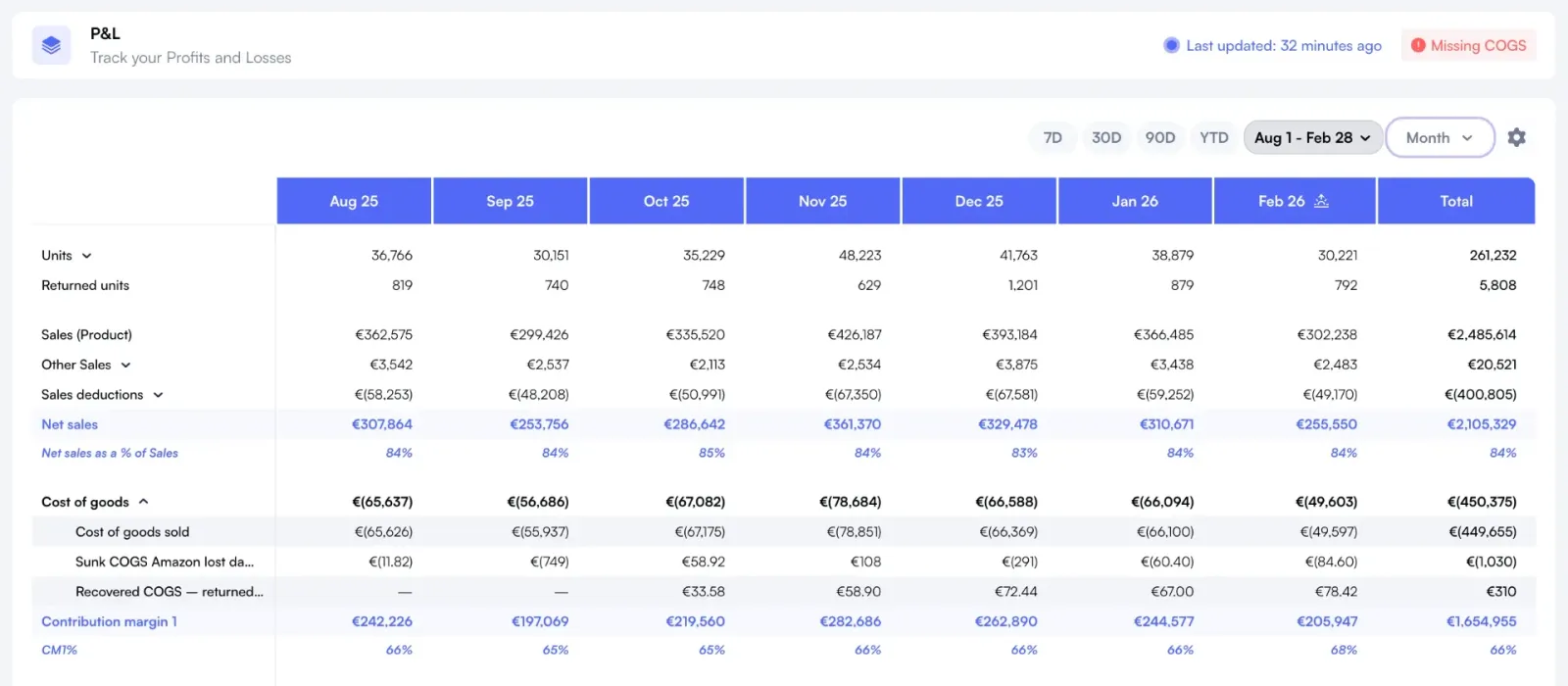Click the Sales (Product) row label
Image resolution: width=1568 pixels, height=686 pixels.
(86, 334)
